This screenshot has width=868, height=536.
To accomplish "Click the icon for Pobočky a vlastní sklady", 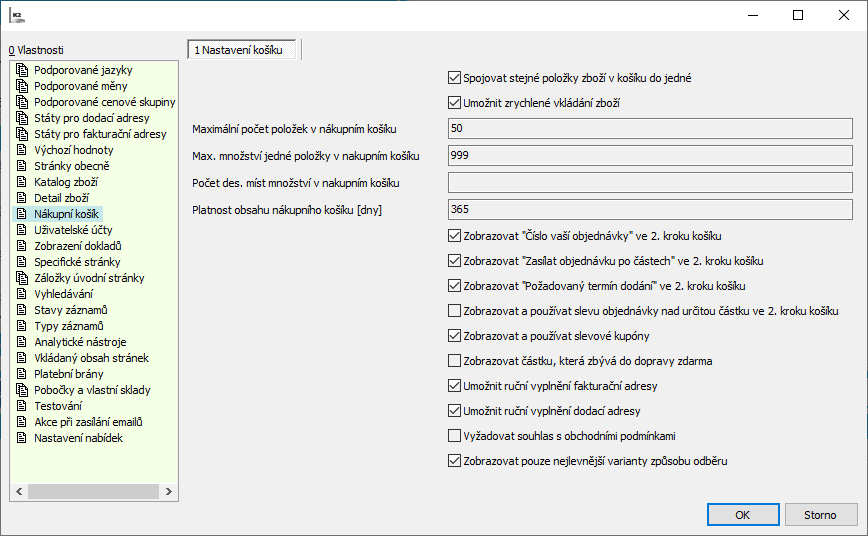I will pyautogui.click(x=22, y=390).
